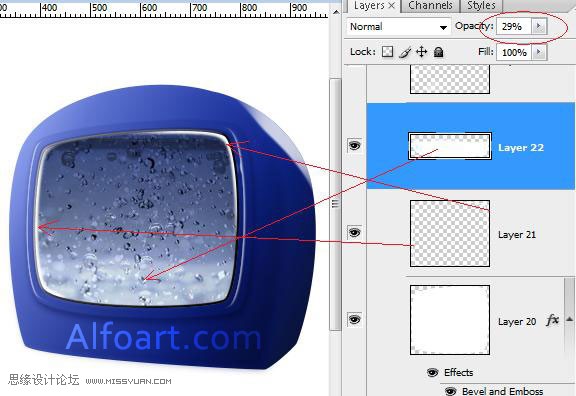Open the Opacity slider arrow
This screenshot has height=396, width=576.
click(x=539, y=26)
